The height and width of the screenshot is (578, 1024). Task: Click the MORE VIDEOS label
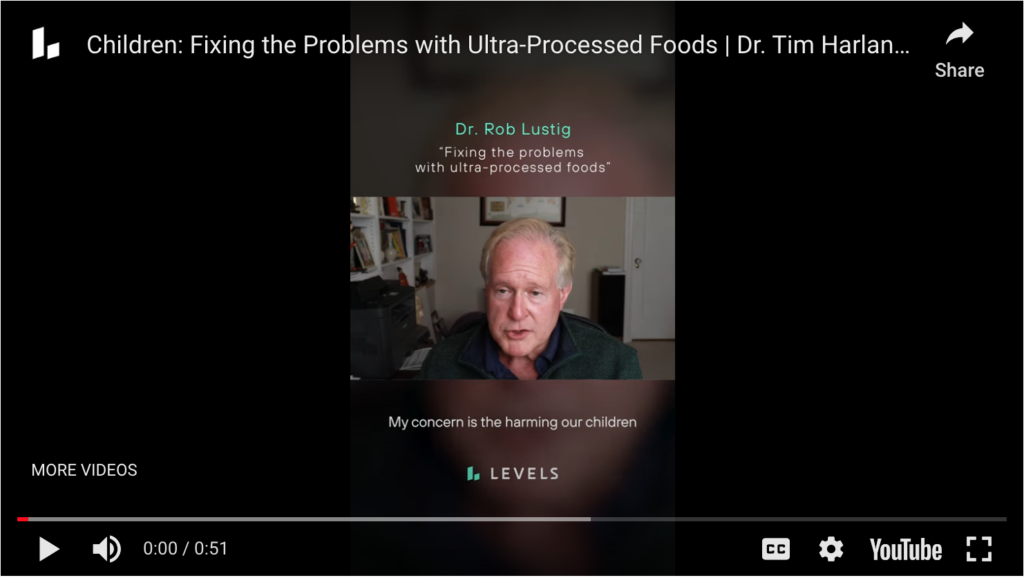tap(84, 470)
